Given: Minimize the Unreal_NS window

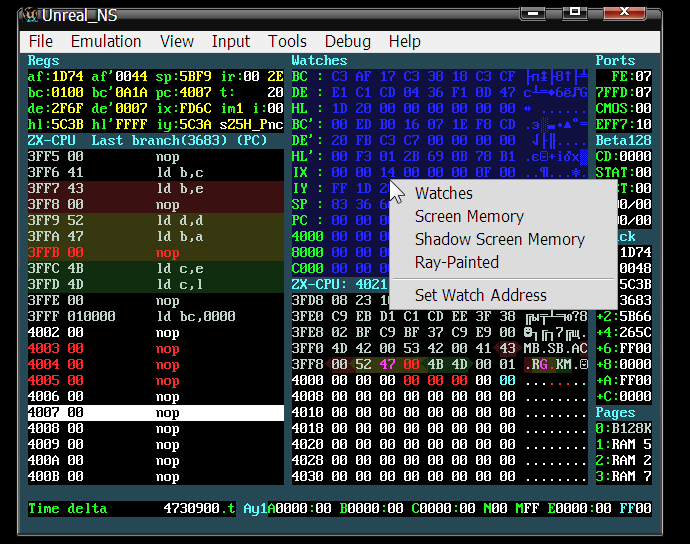Looking at the screenshot, I should (532, 13).
